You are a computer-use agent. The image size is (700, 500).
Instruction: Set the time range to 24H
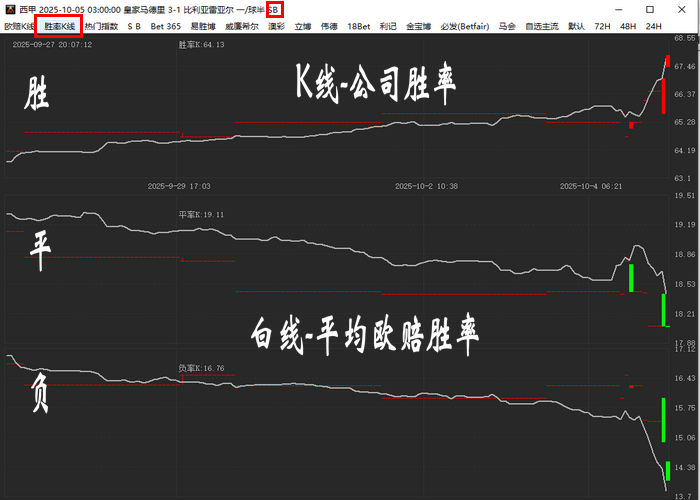coord(654,25)
